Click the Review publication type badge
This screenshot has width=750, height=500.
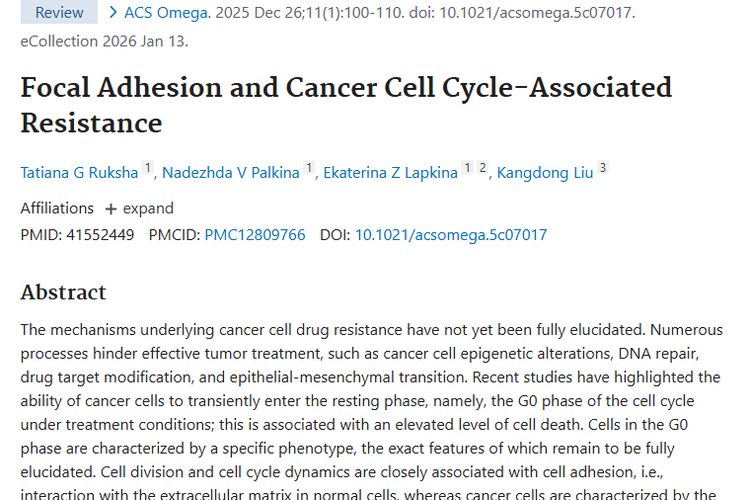point(59,13)
